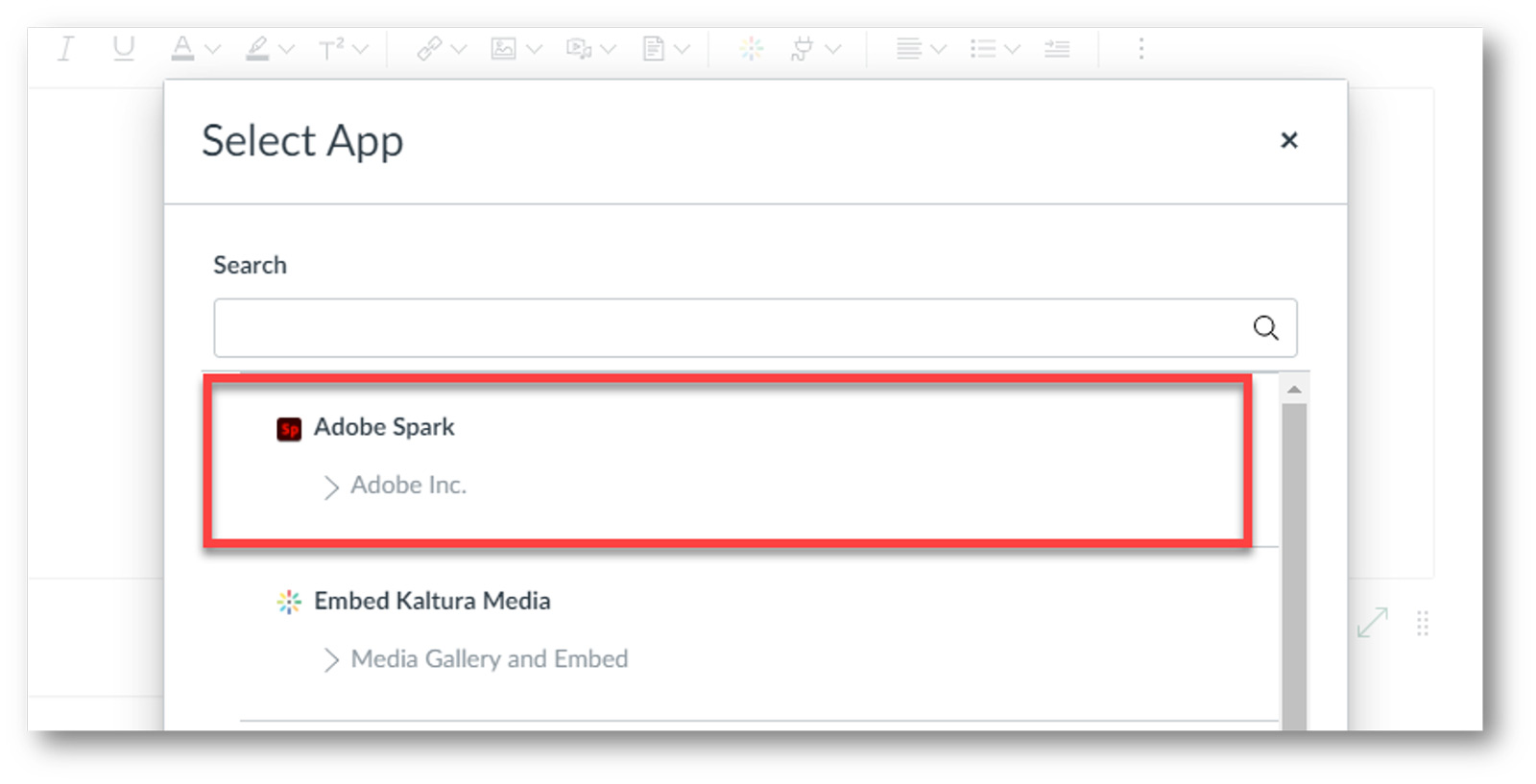The image size is (1536, 784).
Task: Close the Select App dialog
Action: click(1288, 140)
